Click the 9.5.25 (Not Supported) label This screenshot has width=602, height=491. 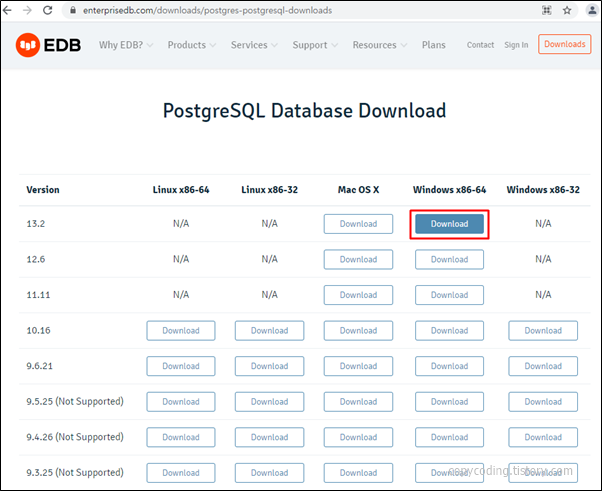[75, 402]
